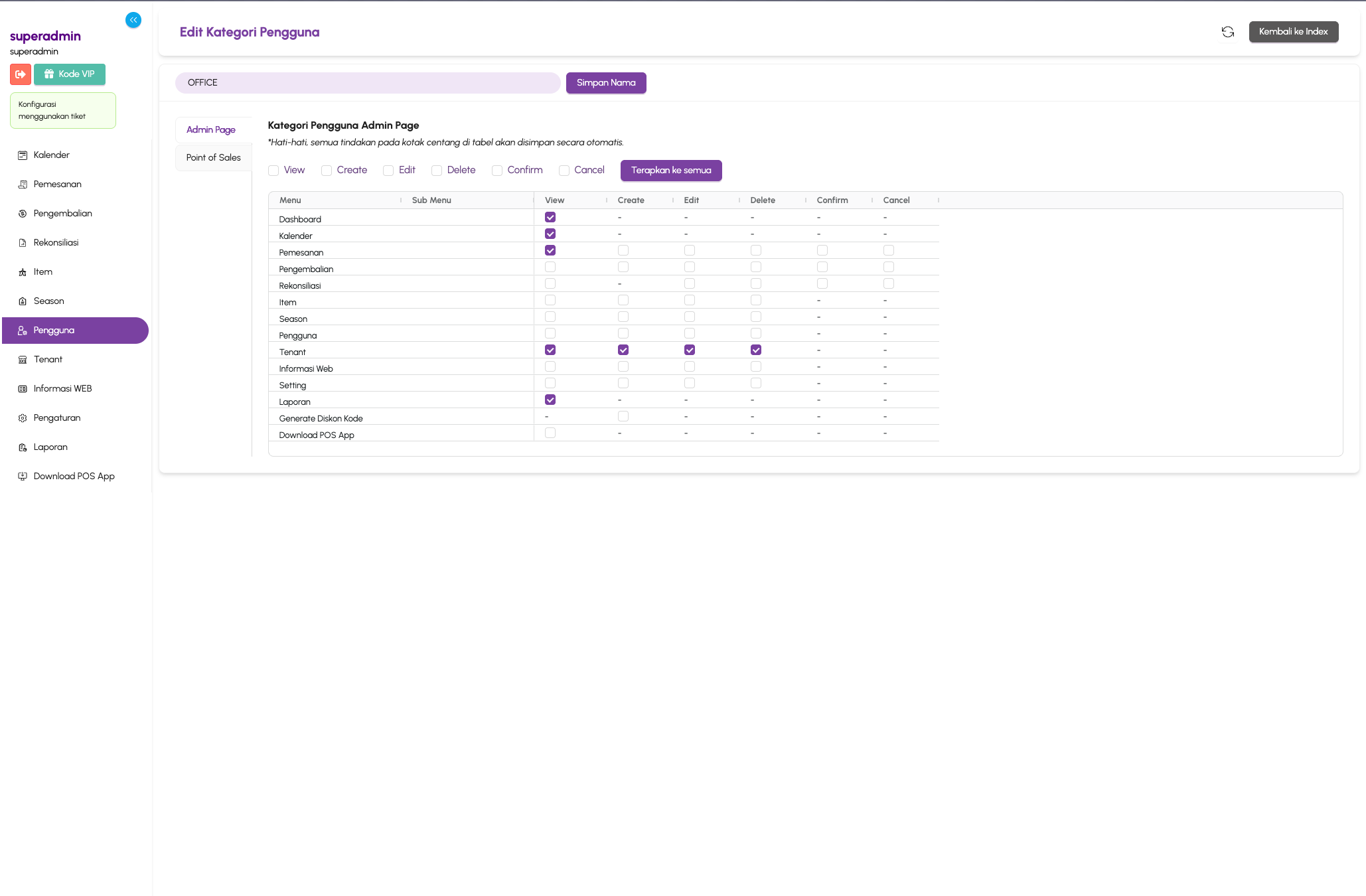The height and width of the screenshot is (896, 1366).
Task: Select Item in the sidebar menu
Action: (x=43, y=271)
